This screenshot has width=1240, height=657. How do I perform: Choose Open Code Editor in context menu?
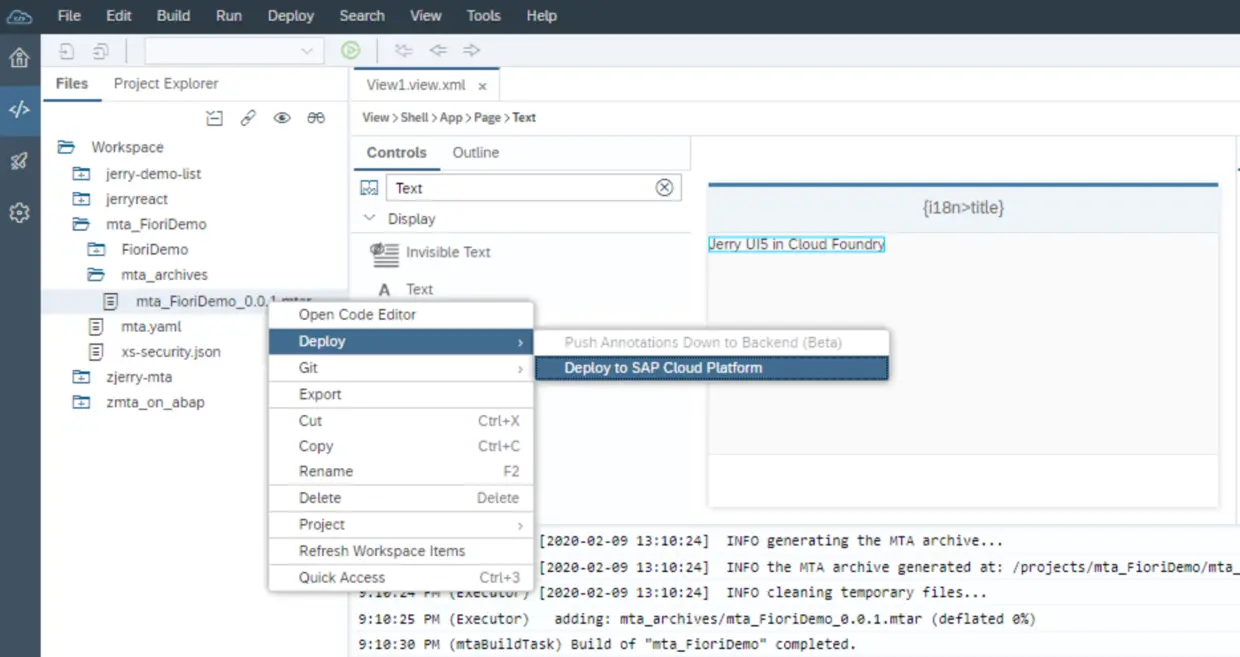click(x=401, y=315)
